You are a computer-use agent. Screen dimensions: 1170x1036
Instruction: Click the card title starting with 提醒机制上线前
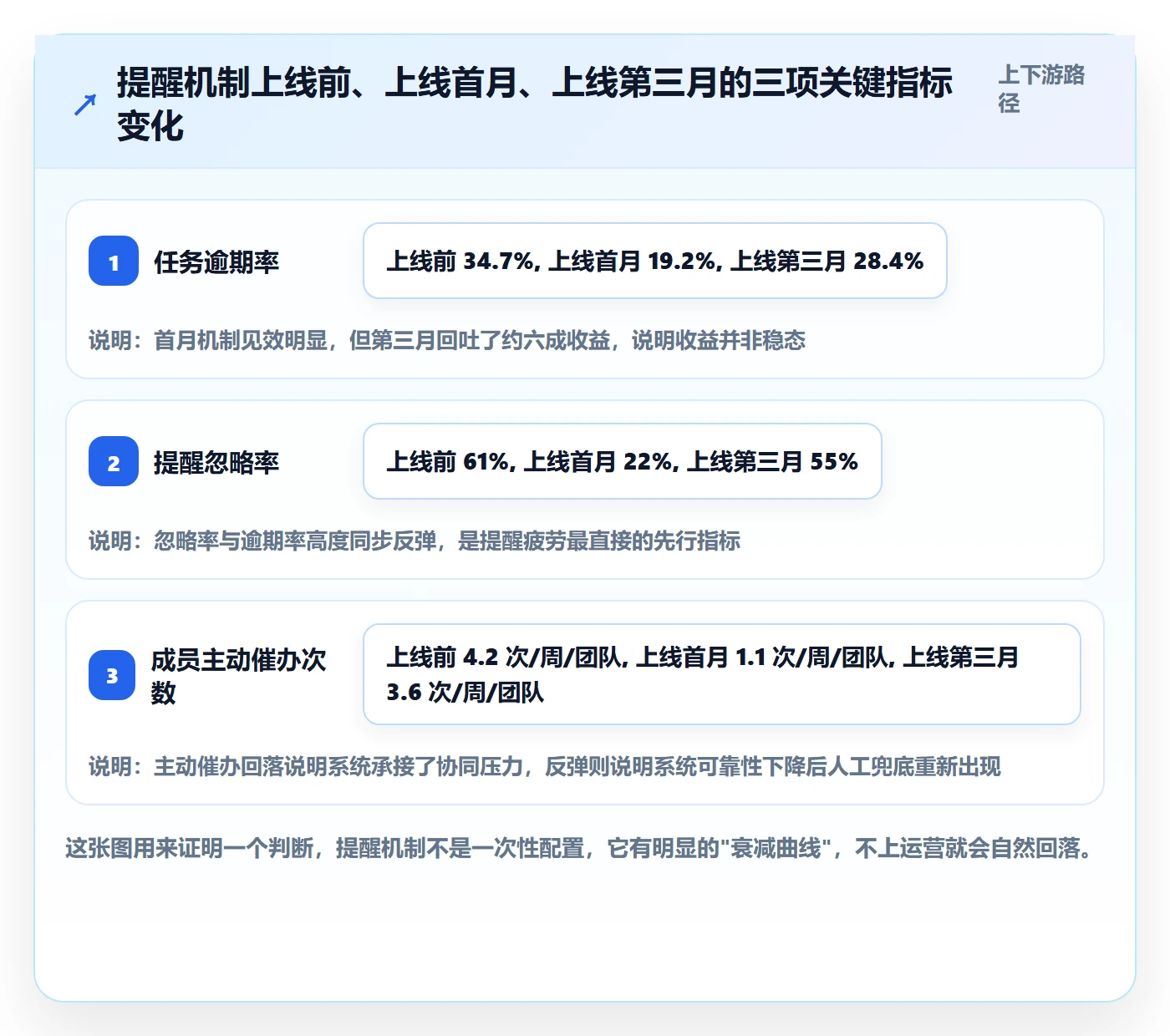click(x=534, y=104)
